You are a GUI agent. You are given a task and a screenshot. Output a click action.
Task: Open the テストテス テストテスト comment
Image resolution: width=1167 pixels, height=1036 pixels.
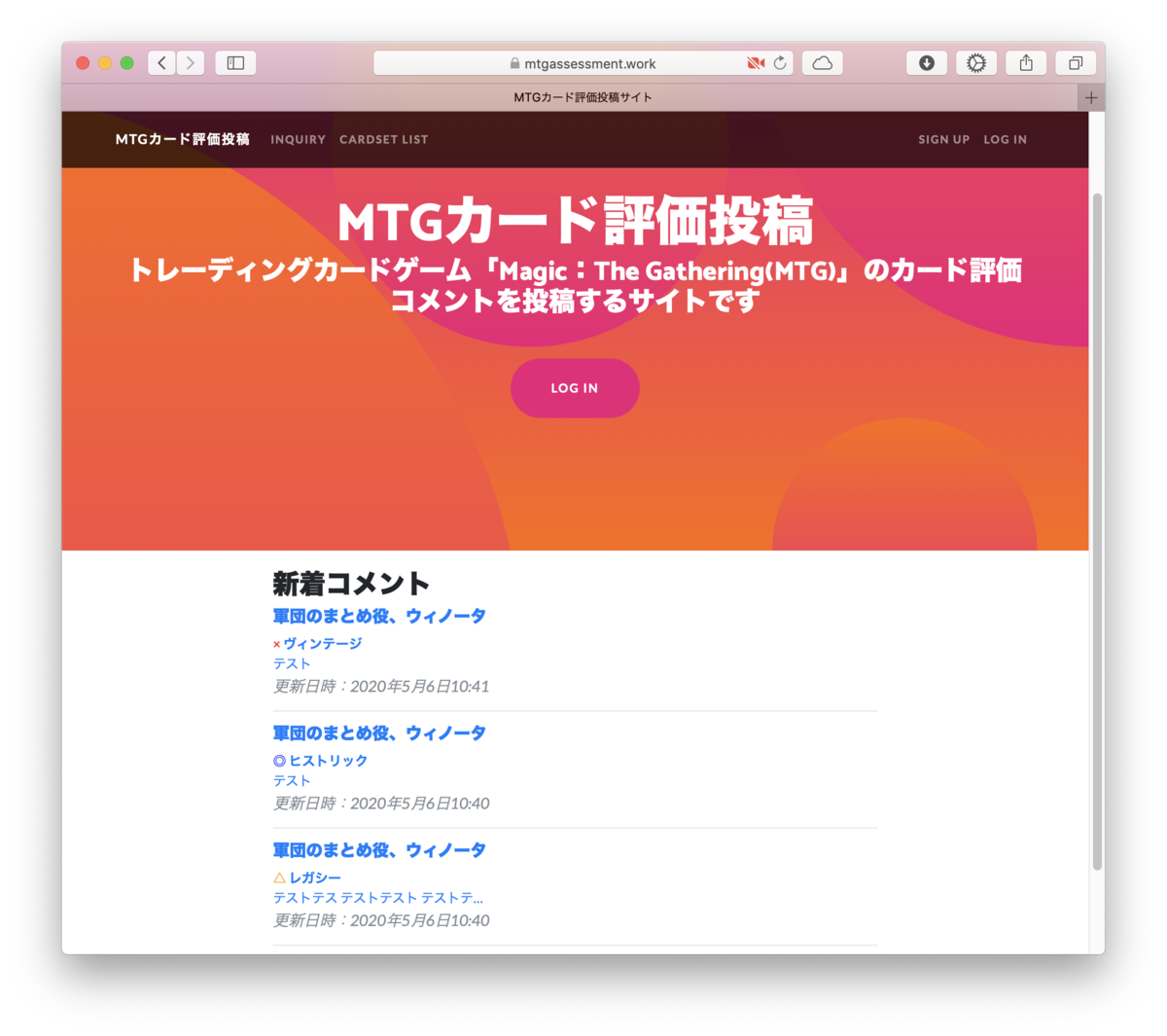coord(377,897)
